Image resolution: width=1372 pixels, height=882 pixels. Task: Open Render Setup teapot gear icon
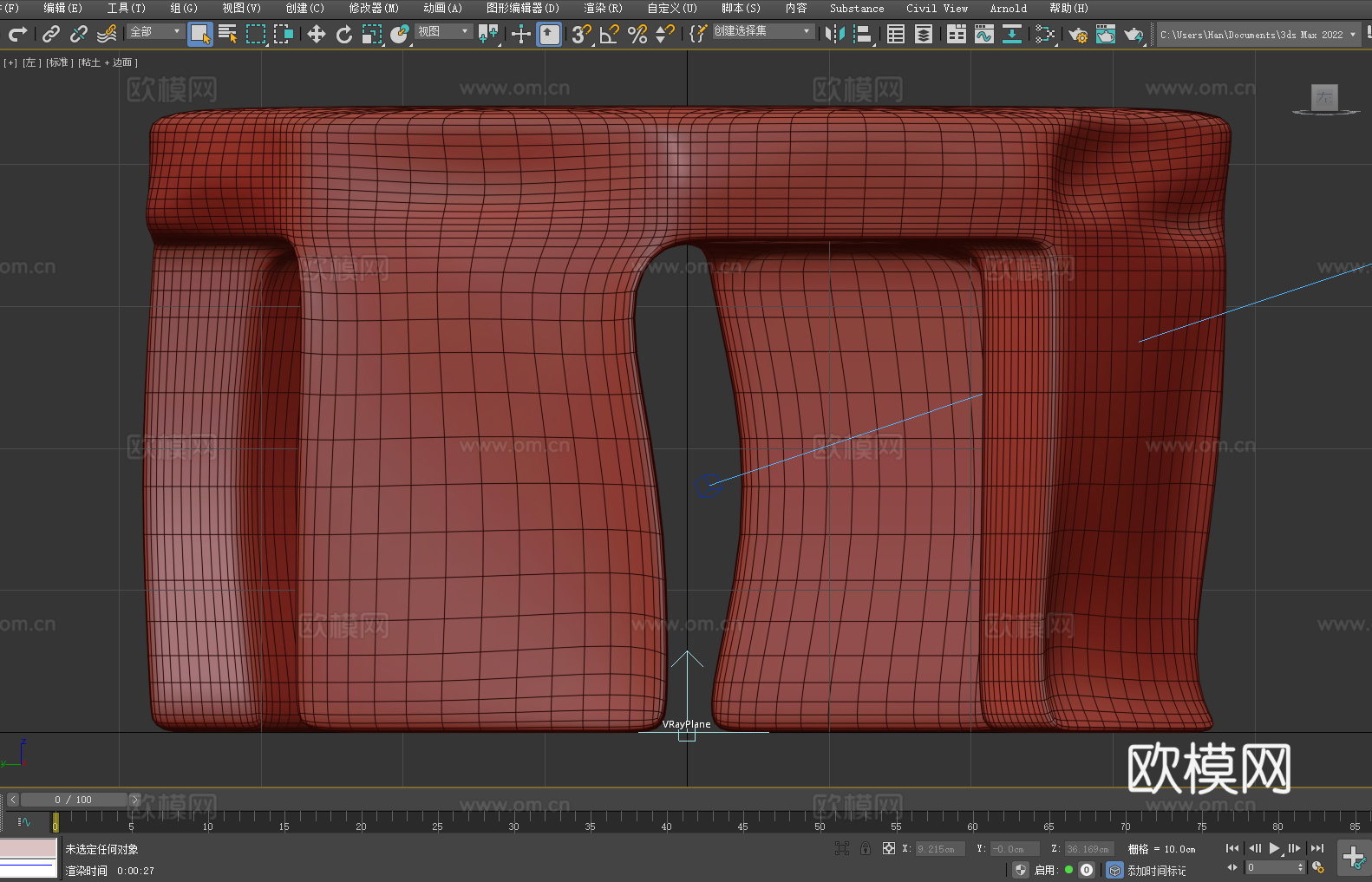coord(1078,34)
